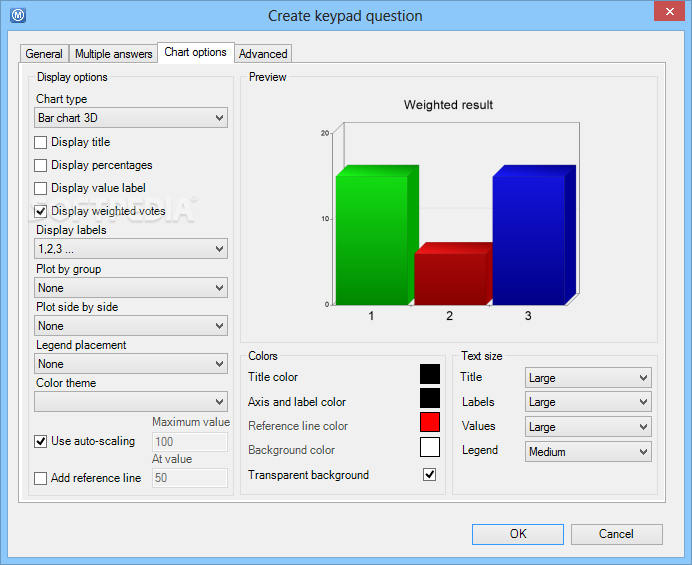Disable Use auto-scaling checkbox

pos(41,441)
